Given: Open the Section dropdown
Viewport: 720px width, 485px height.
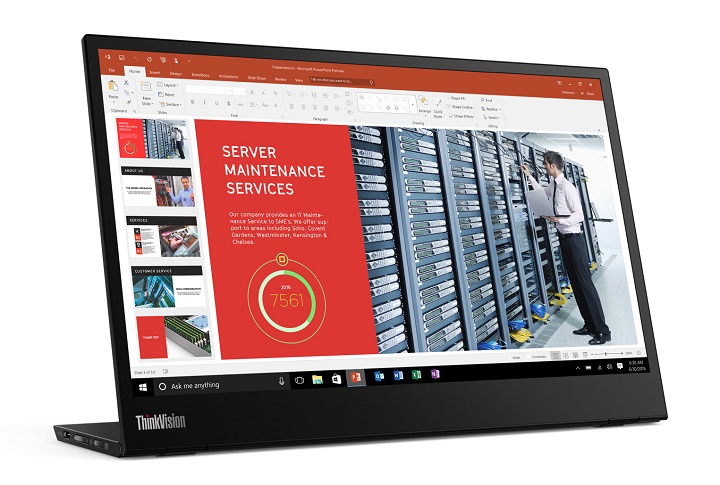Looking at the screenshot, I should 169,104.
